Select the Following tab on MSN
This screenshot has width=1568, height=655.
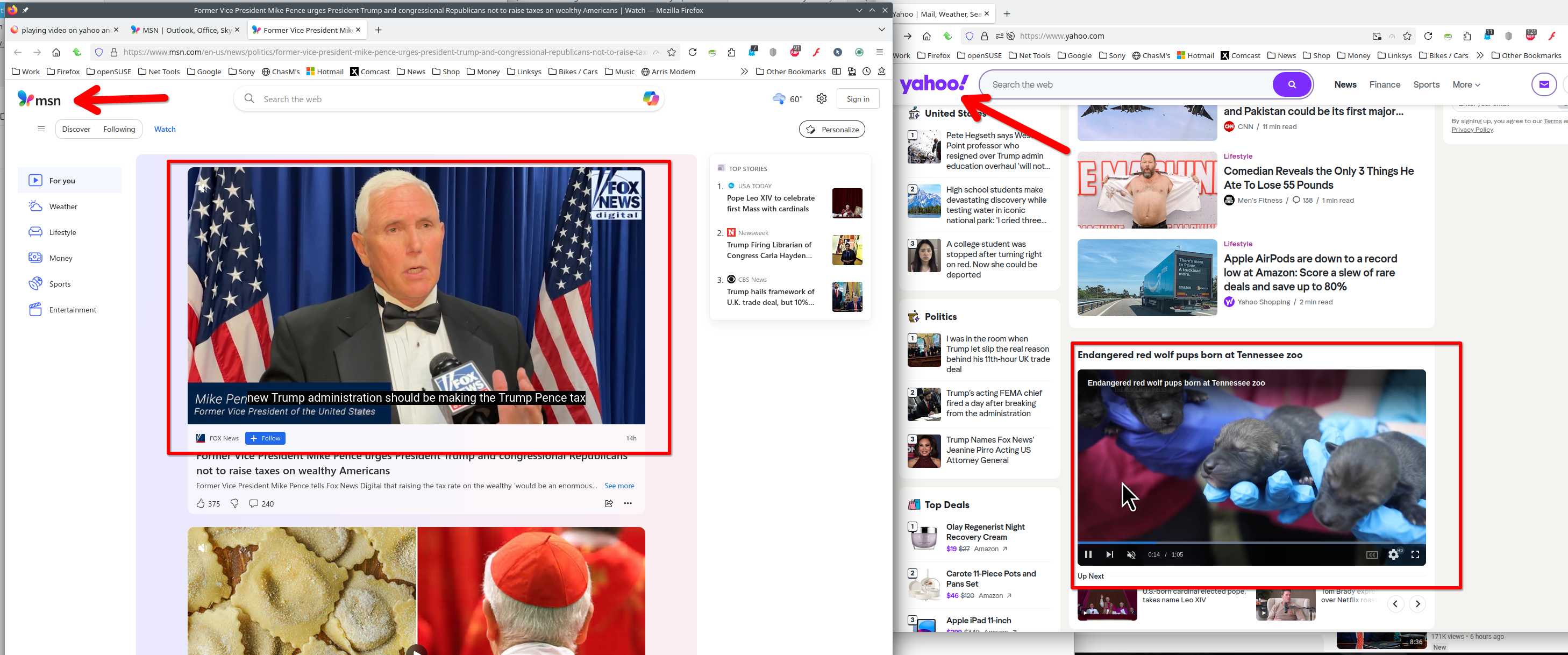tap(119, 129)
